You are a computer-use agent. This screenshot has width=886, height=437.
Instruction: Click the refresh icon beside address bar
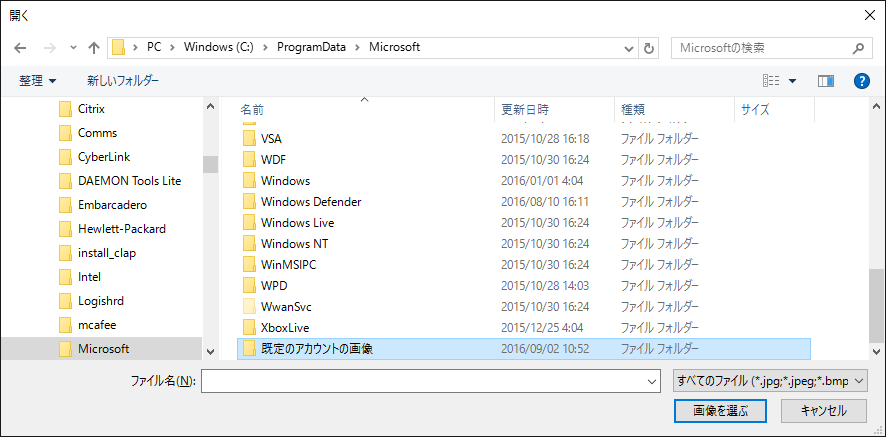(x=650, y=47)
